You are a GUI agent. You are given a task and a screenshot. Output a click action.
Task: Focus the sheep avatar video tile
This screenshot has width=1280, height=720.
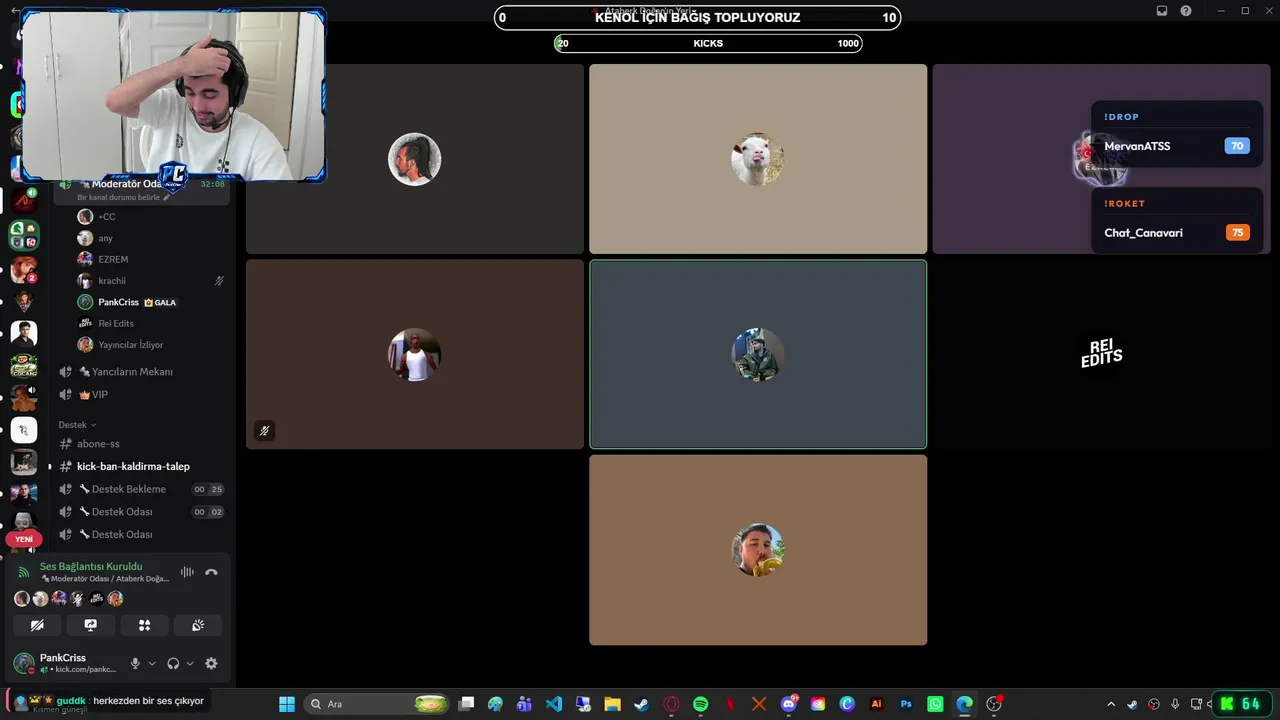pos(758,159)
